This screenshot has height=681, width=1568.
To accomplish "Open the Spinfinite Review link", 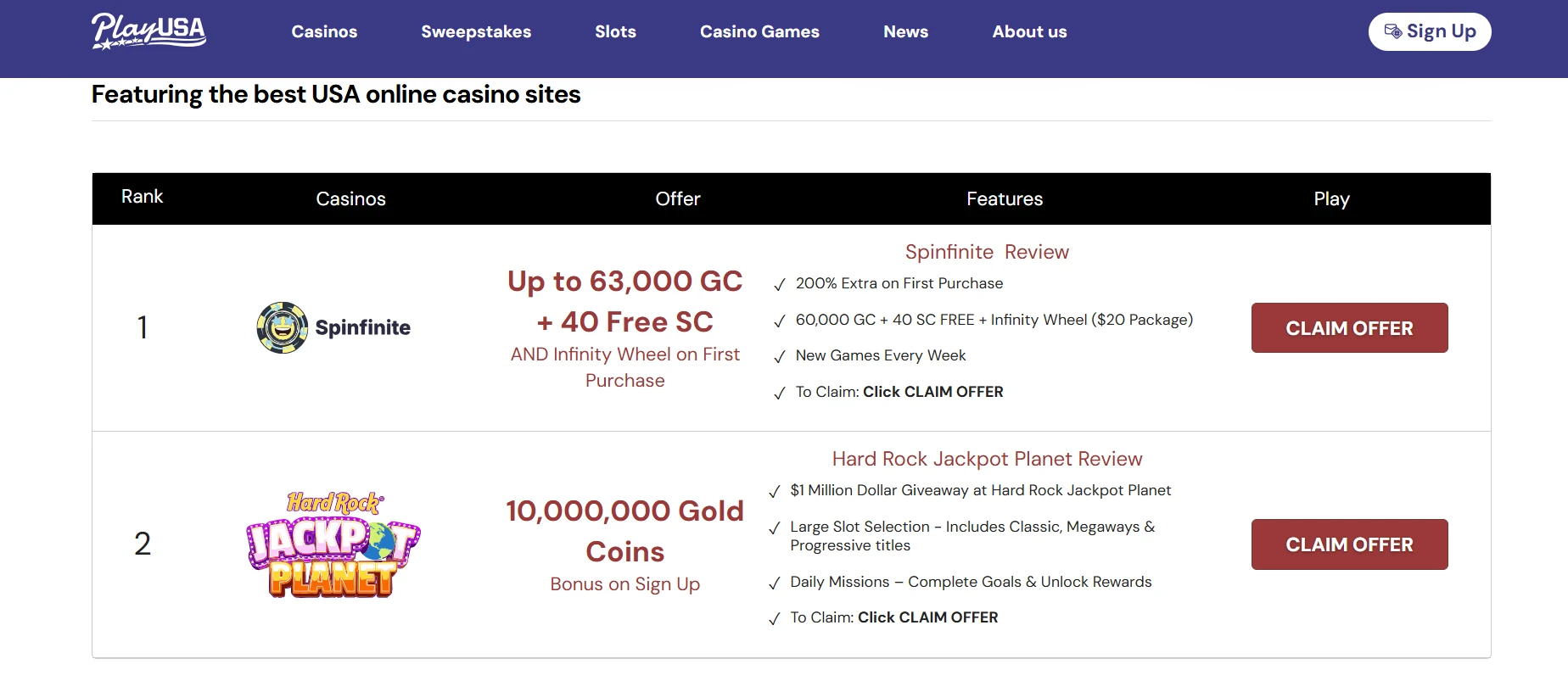I will 987,252.
